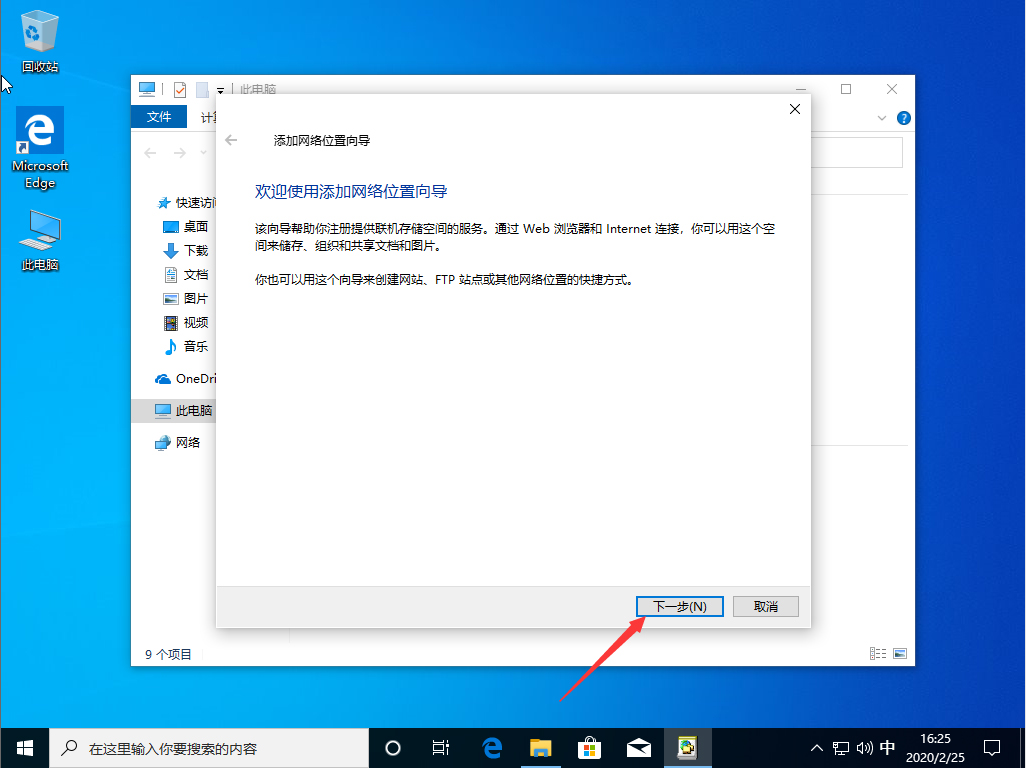Open the 文件 menu in File Explorer
This screenshot has width=1026, height=768.
pyautogui.click(x=159, y=117)
